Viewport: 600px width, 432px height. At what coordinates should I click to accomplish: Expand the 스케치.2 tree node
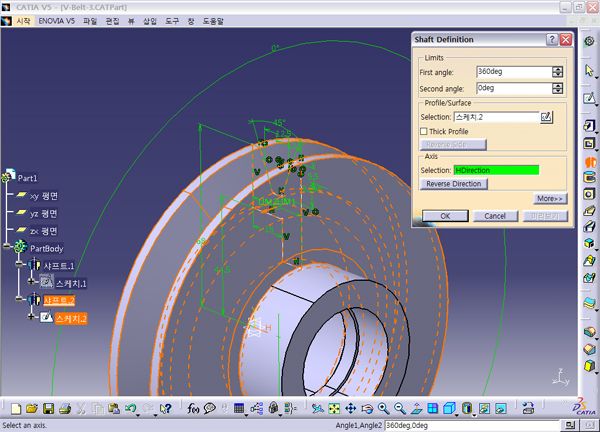pyautogui.click(x=31, y=316)
